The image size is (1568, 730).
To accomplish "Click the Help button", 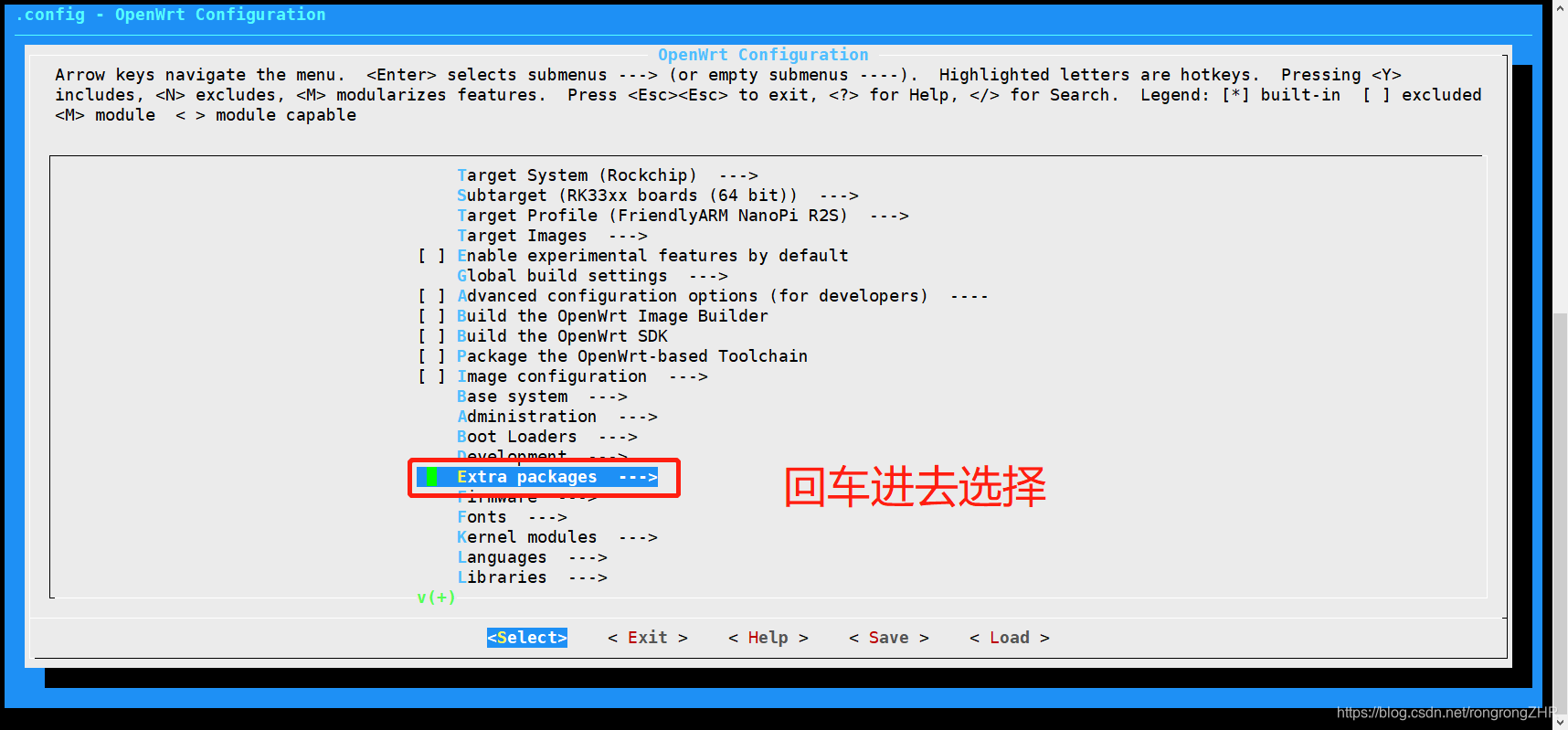I will tap(768, 638).
